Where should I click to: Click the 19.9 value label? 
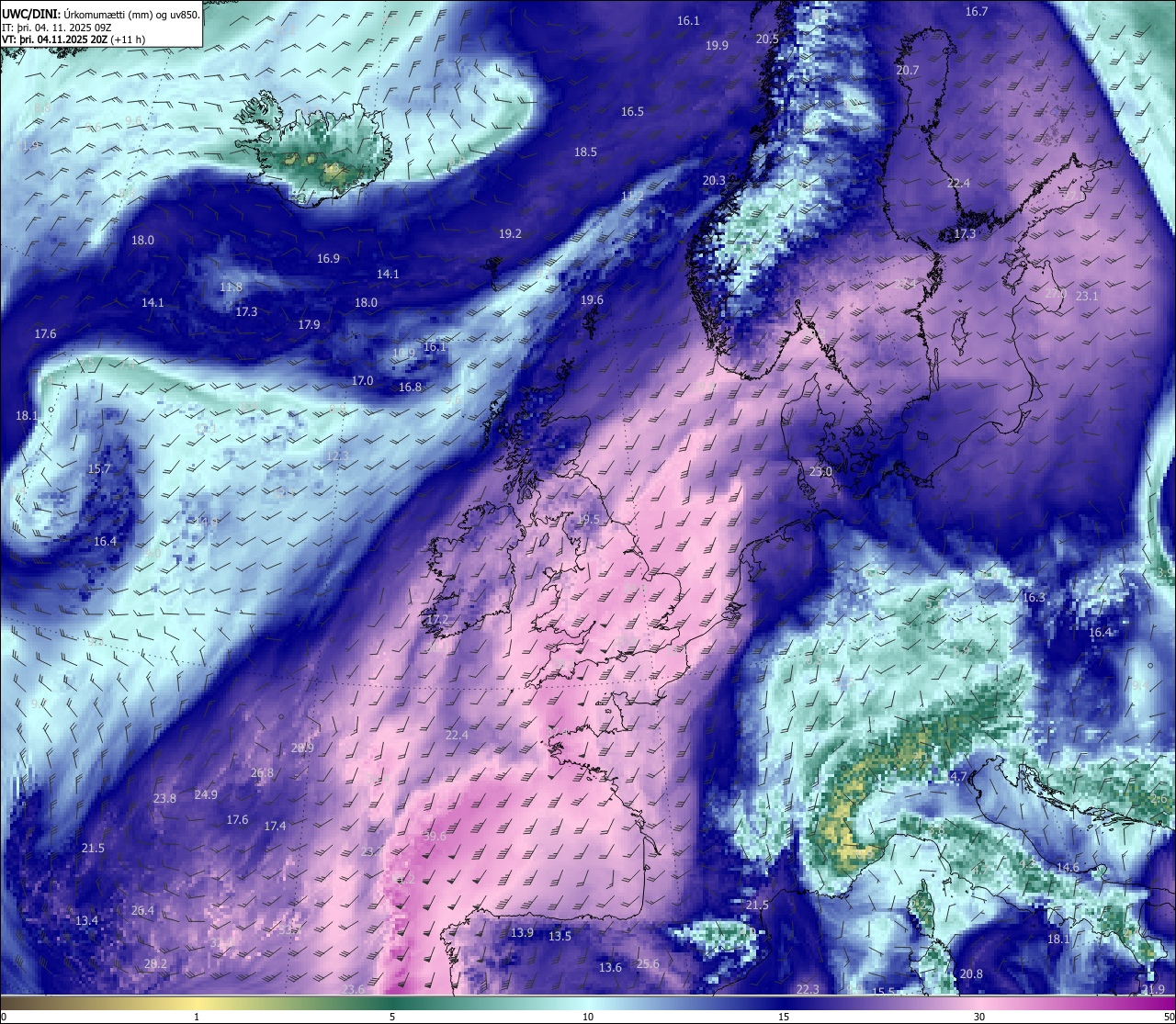coord(717,46)
